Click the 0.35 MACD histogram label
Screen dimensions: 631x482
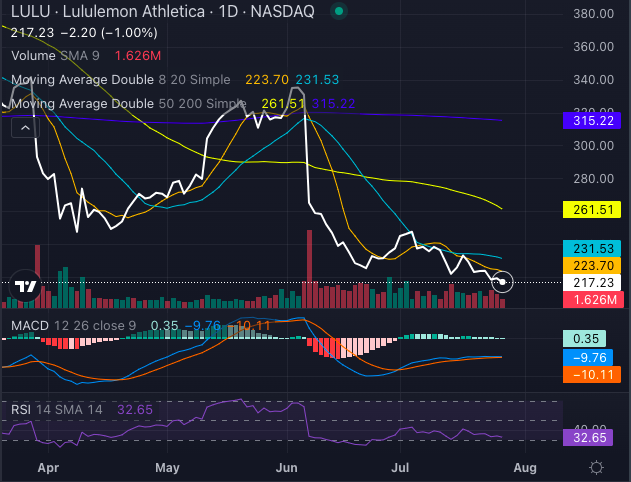point(584,338)
